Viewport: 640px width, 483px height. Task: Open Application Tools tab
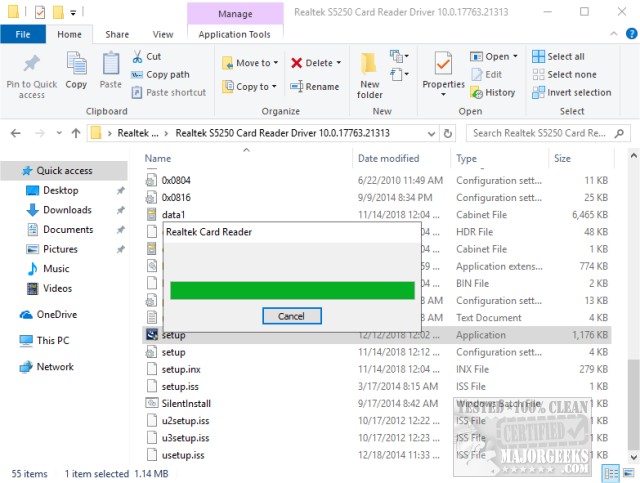[x=235, y=34]
